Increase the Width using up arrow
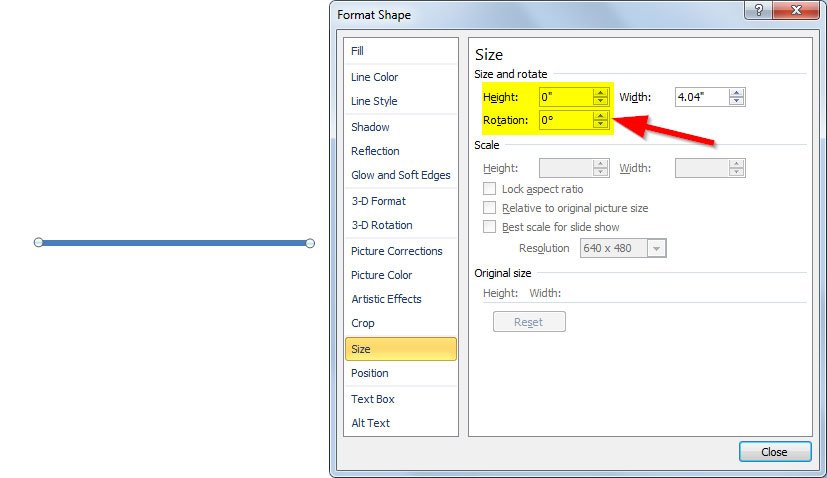Image resolution: width=827 pixels, height=478 pixels. [736, 93]
